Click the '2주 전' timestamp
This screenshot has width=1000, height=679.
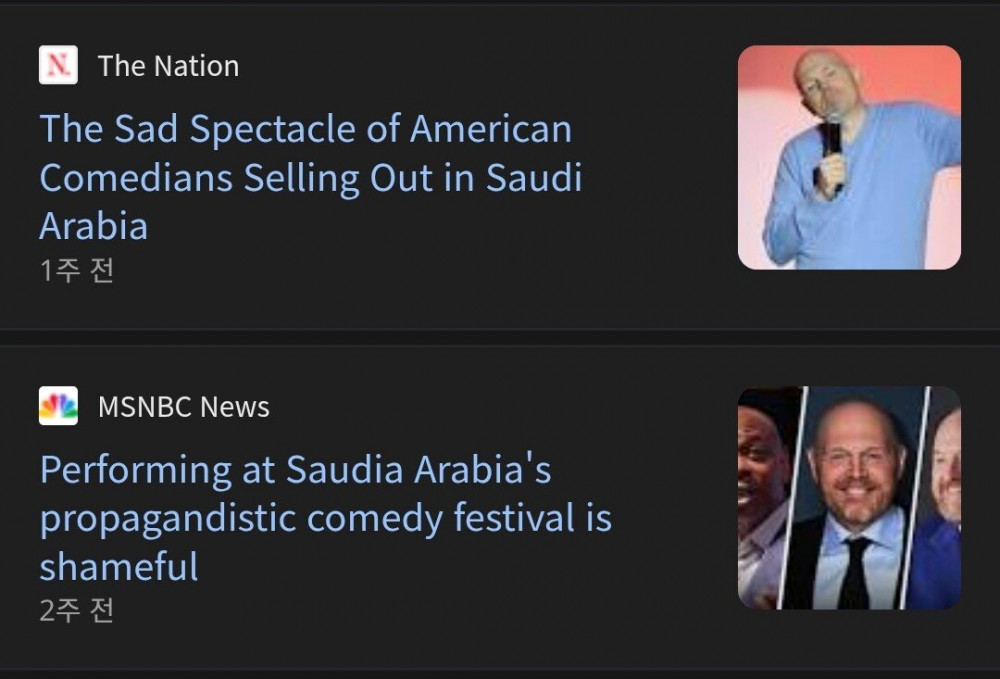[x=77, y=611]
